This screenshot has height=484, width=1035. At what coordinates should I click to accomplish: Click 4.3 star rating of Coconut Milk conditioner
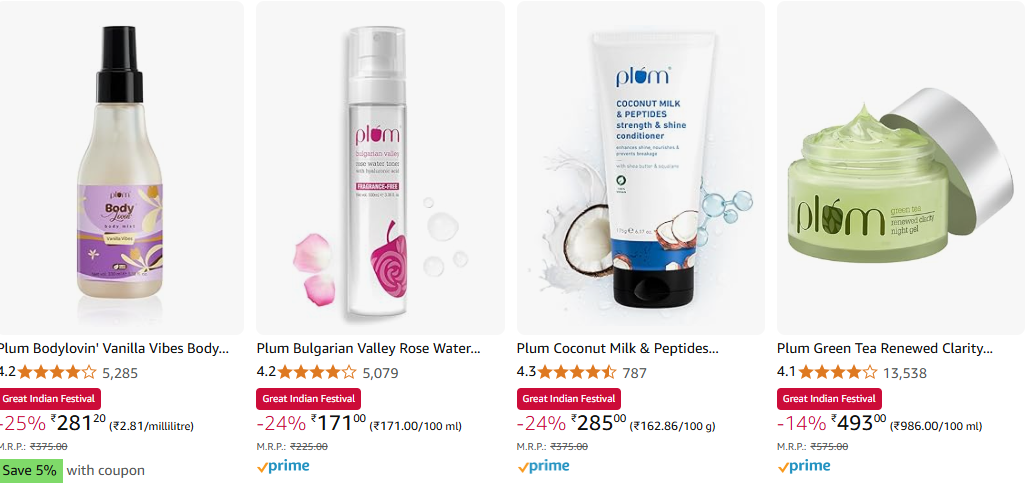577,372
